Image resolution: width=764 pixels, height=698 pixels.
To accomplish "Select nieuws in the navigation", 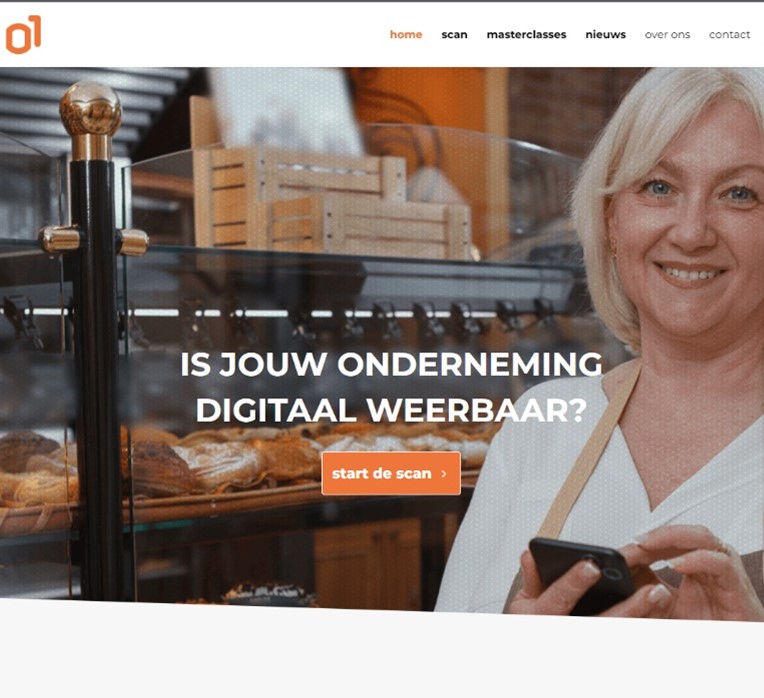I will point(605,35).
